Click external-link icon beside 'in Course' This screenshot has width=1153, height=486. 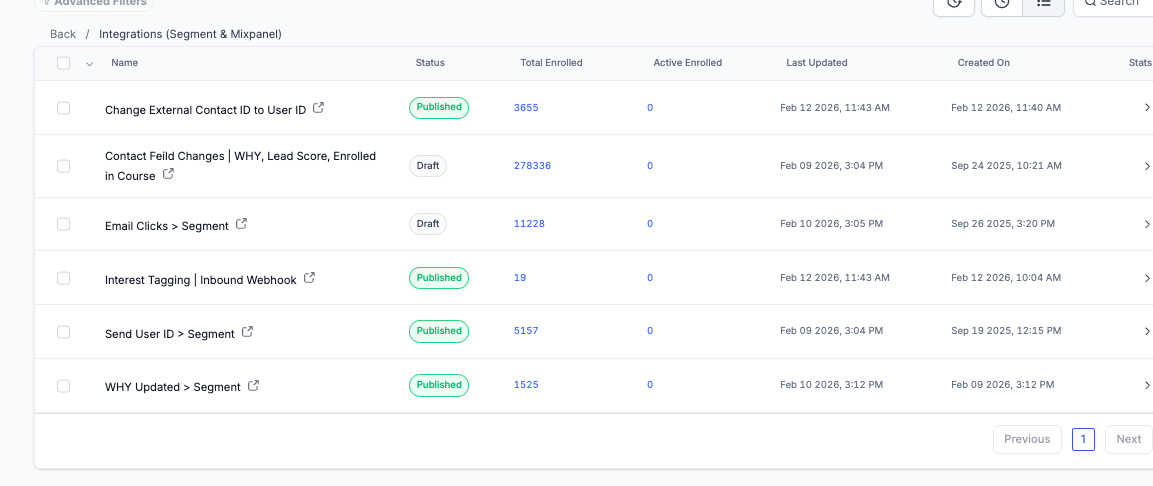(x=168, y=174)
